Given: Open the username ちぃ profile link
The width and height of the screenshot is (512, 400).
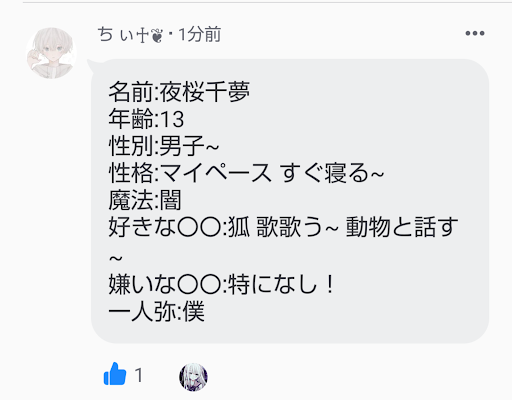Looking at the screenshot, I should [x=130, y=34].
